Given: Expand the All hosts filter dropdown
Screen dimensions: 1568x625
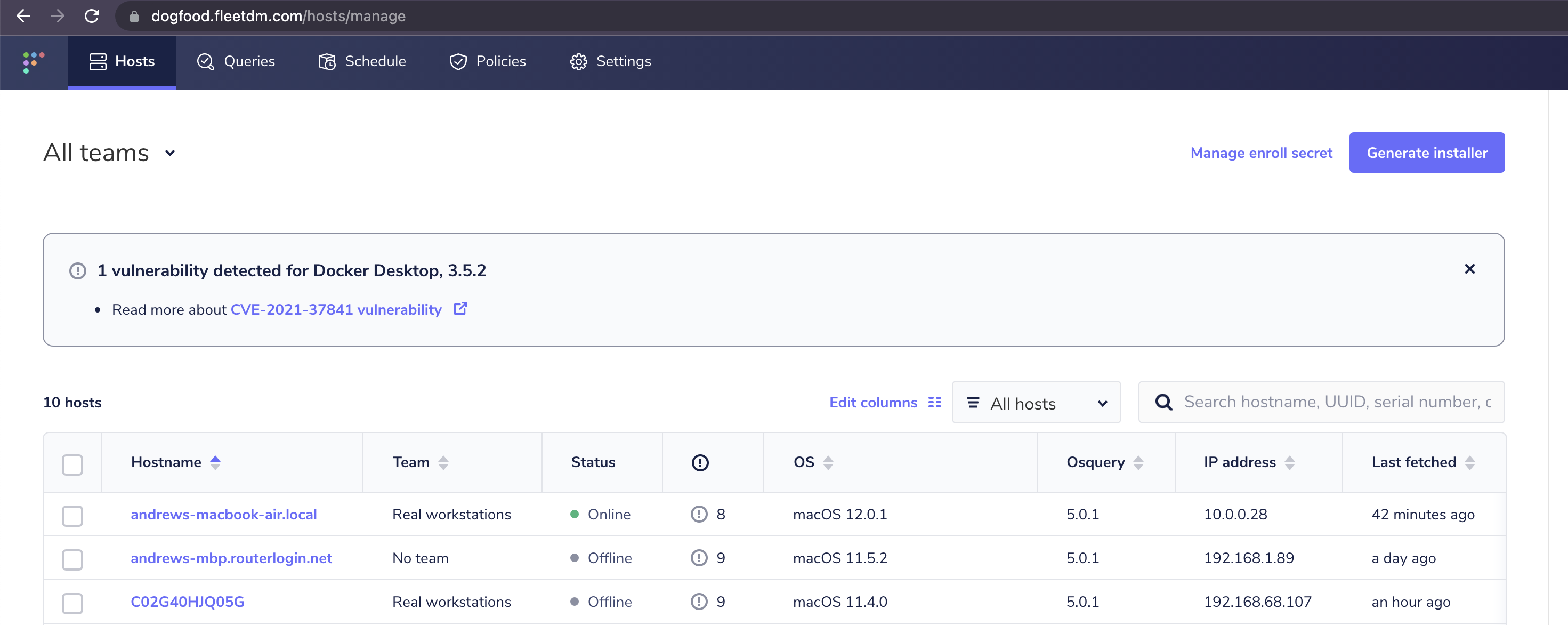Looking at the screenshot, I should pos(1036,403).
